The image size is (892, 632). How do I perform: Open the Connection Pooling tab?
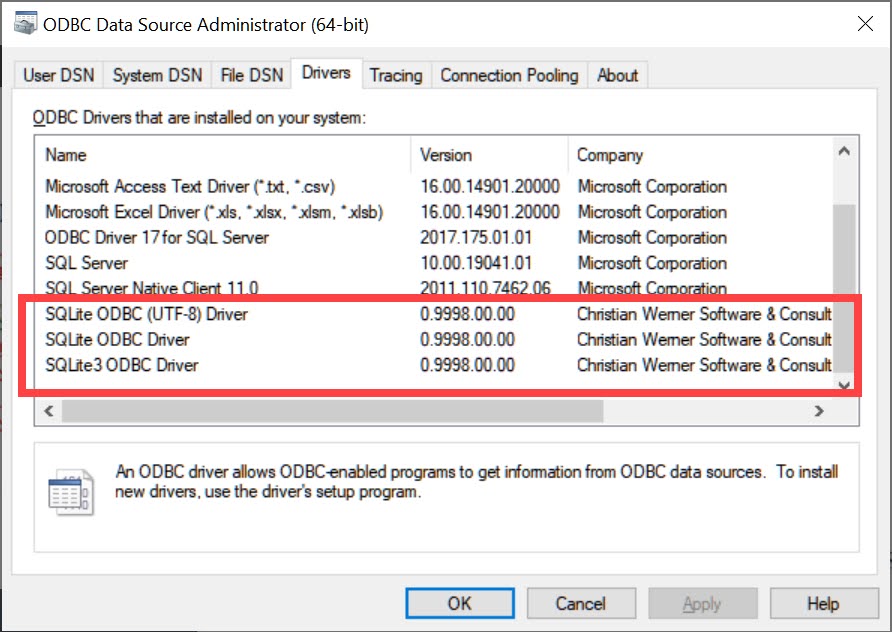(x=509, y=75)
